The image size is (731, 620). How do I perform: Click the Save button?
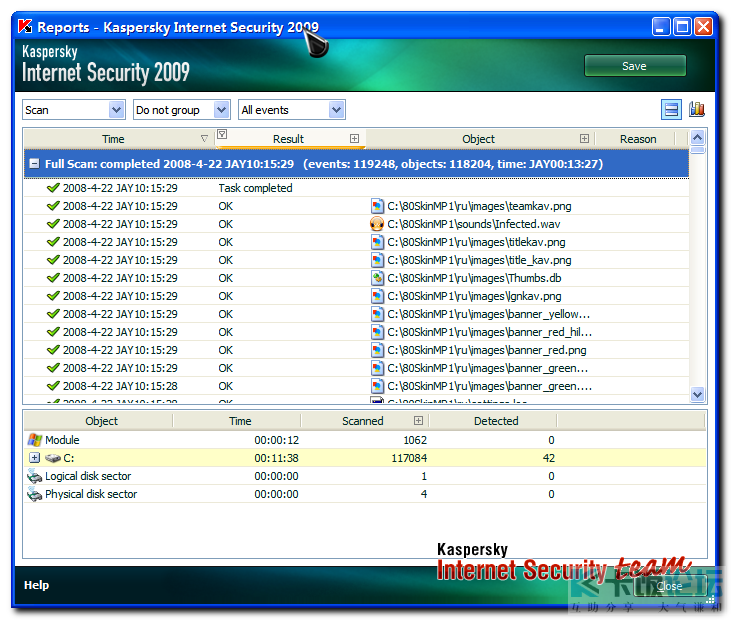tap(634, 66)
